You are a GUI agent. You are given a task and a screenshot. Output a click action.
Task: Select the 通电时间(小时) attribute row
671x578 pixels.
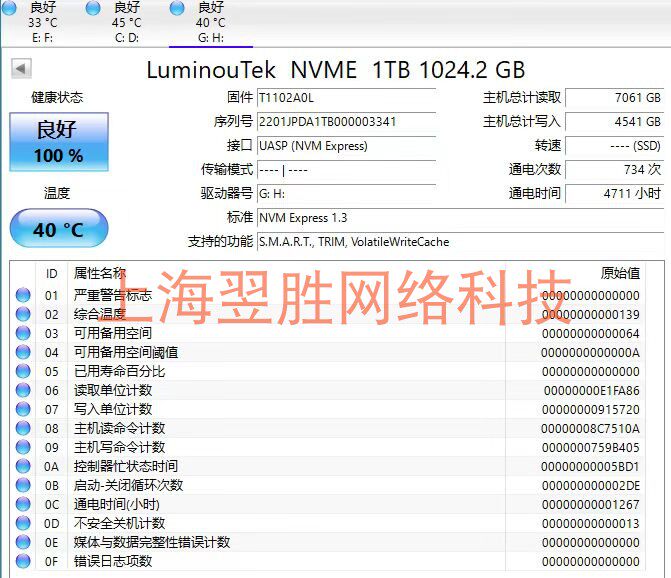pyautogui.click(x=328, y=504)
